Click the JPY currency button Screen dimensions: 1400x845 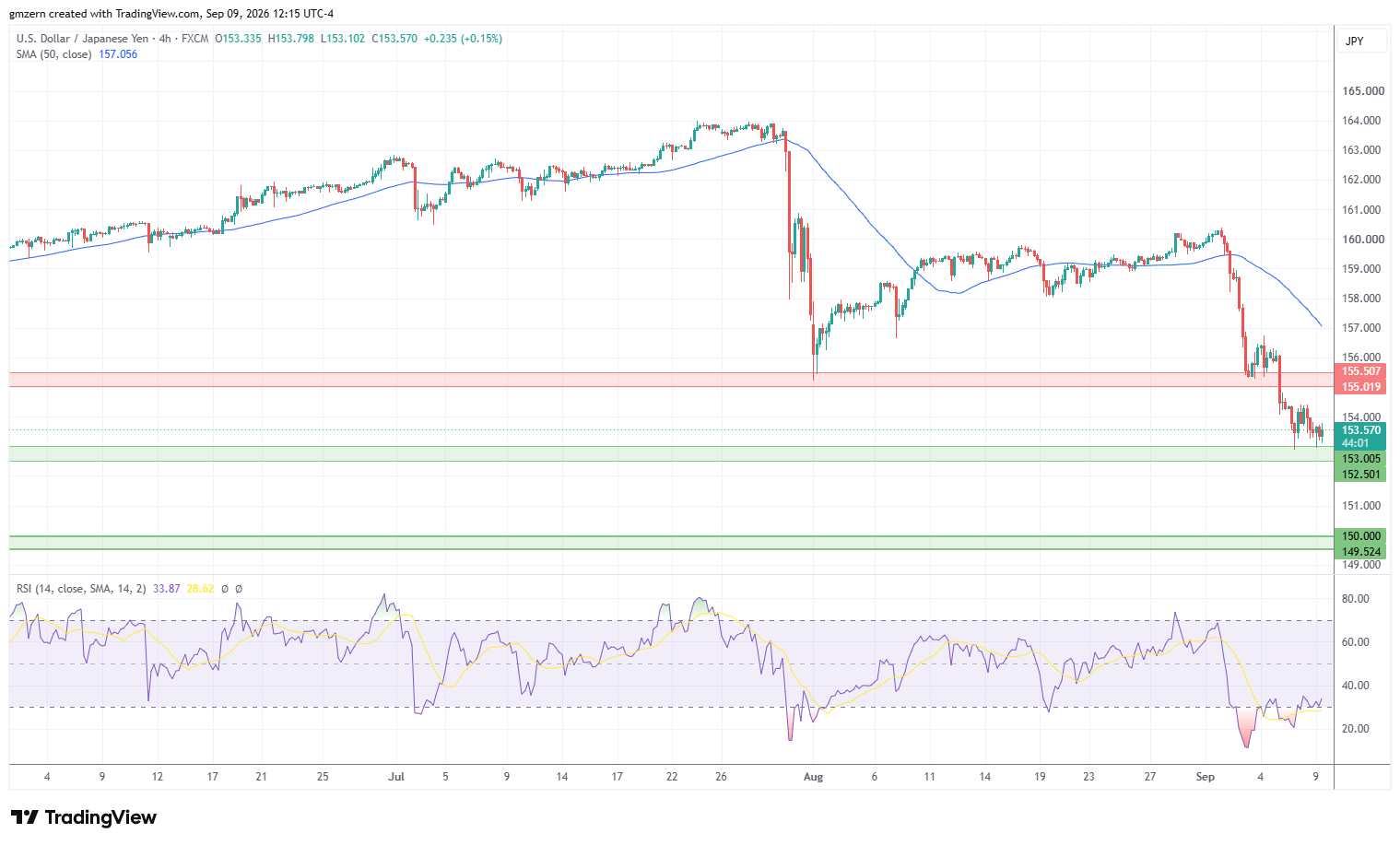click(x=1361, y=41)
